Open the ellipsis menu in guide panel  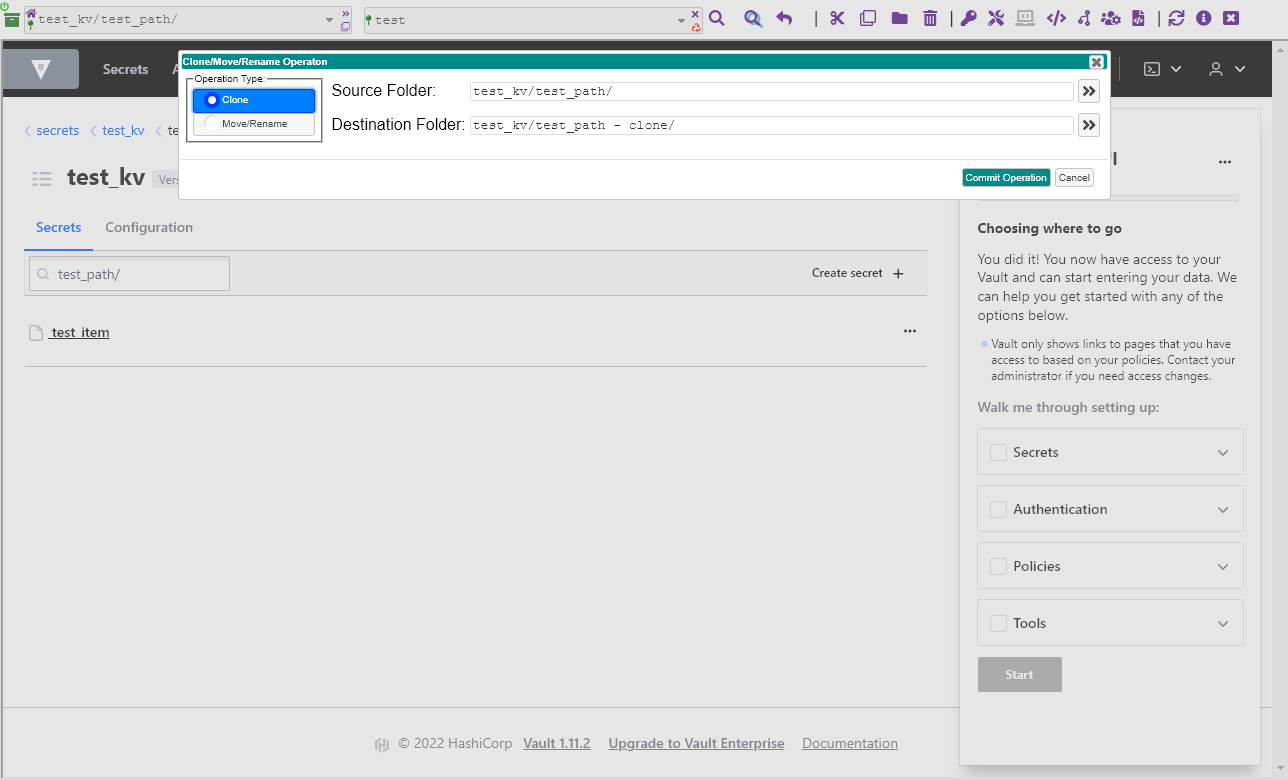(1225, 162)
